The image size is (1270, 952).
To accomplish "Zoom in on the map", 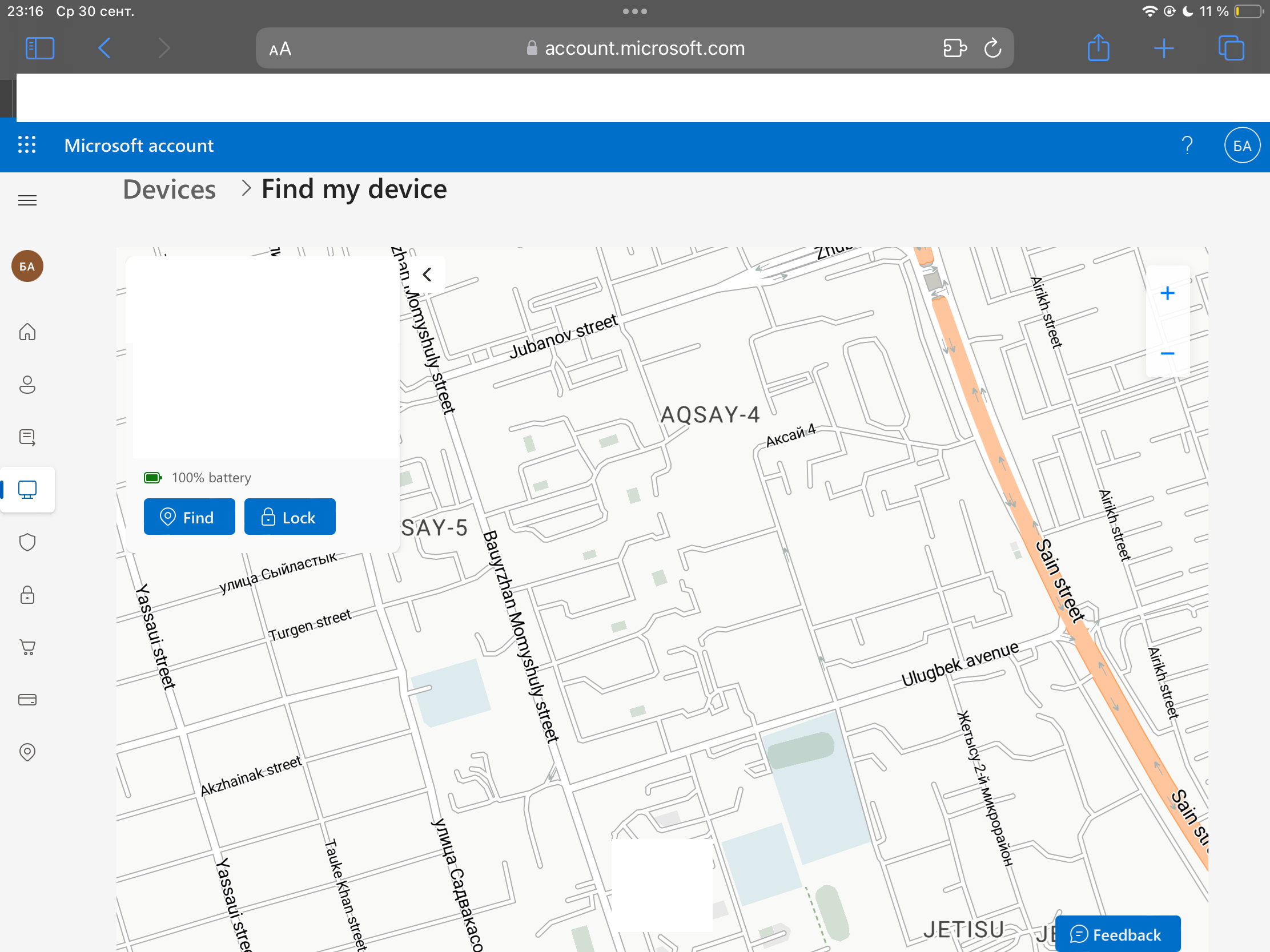I will (x=1167, y=293).
